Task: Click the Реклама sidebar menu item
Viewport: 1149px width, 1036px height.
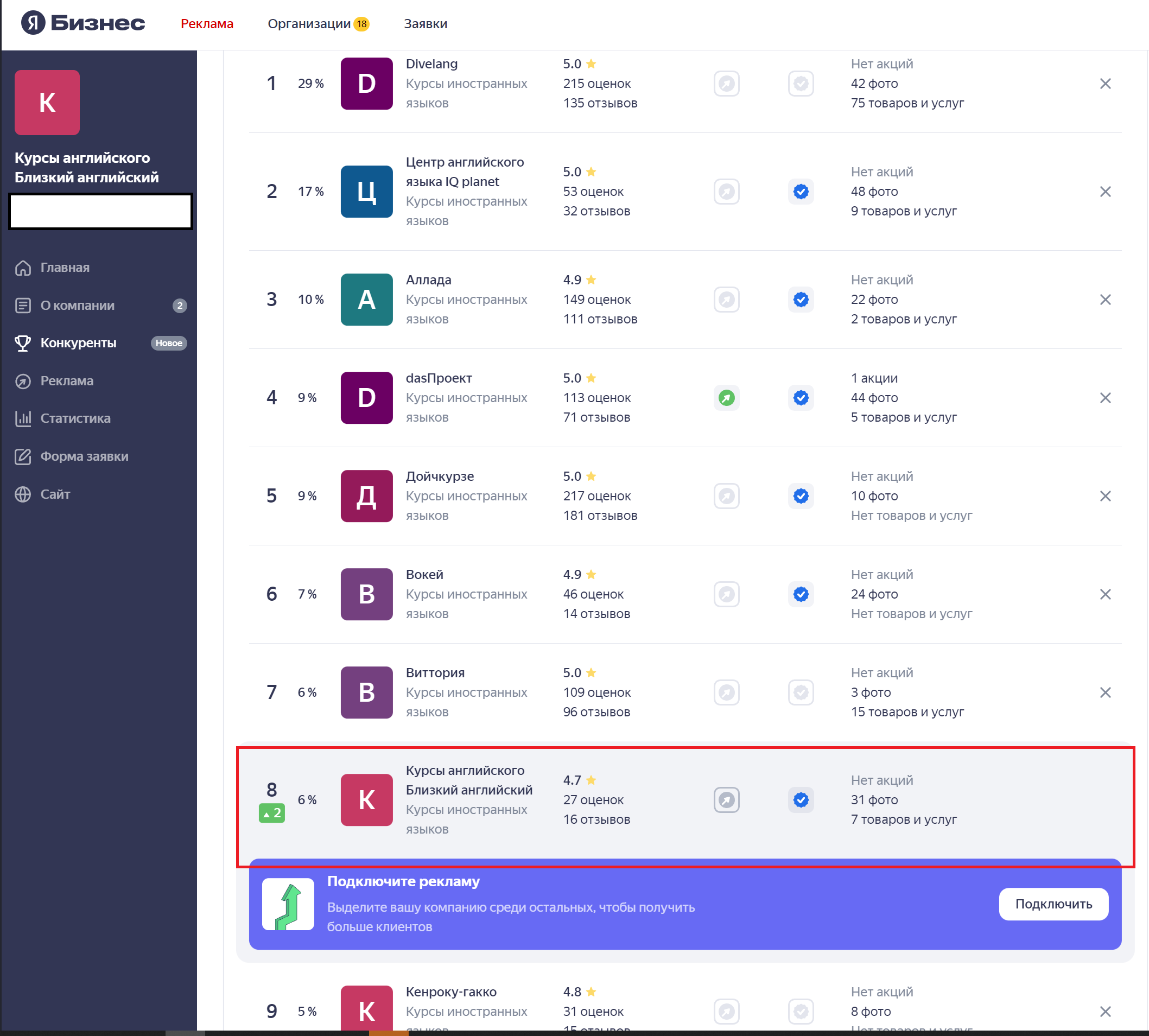Action: (67, 381)
